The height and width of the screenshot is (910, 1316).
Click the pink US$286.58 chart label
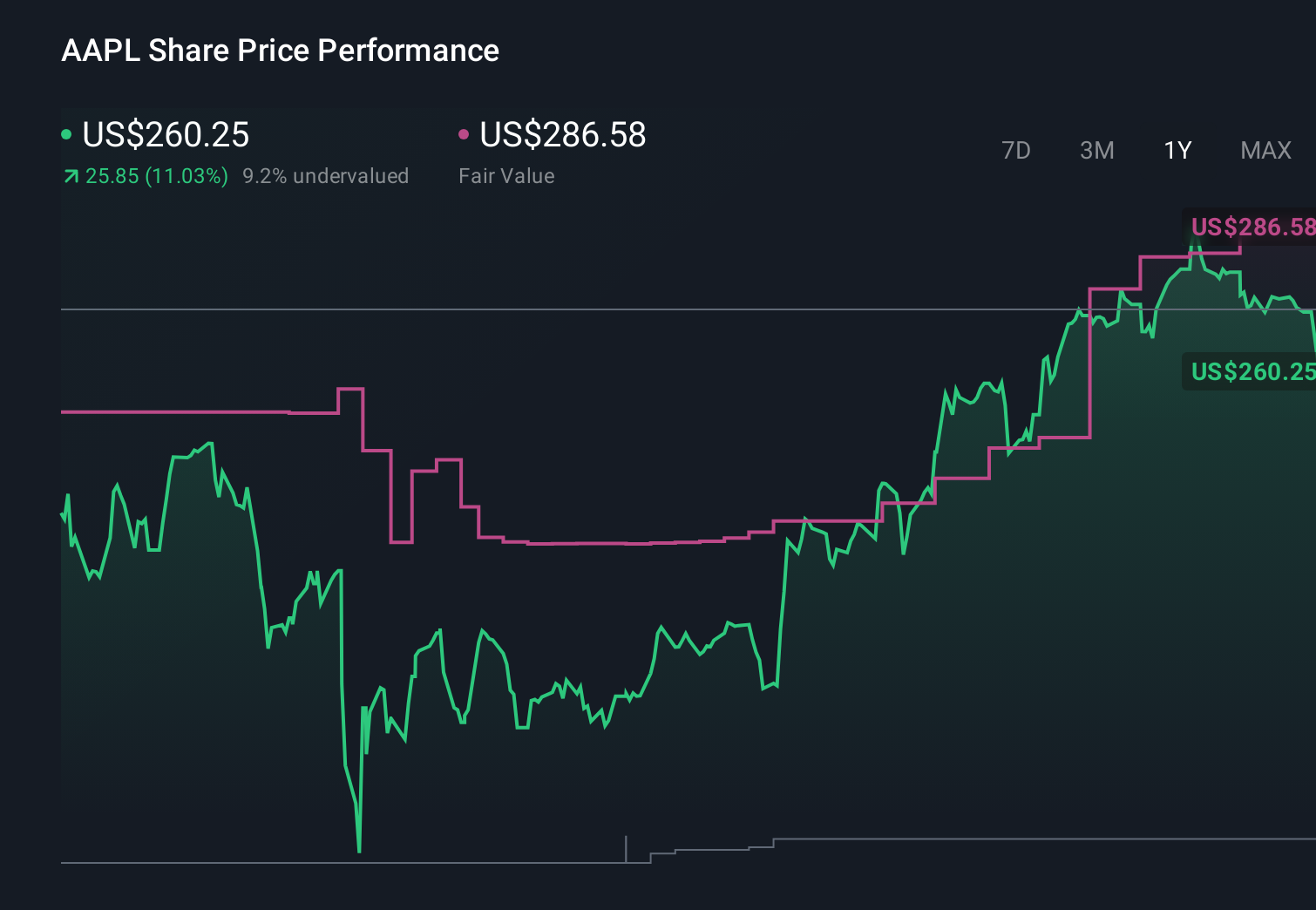[1252, 227]
